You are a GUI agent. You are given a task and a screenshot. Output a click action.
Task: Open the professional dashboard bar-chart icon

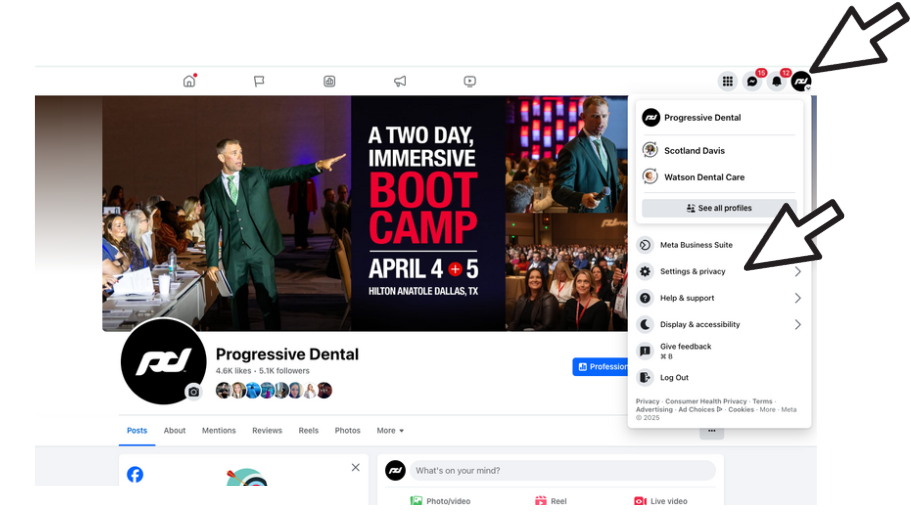[x=329, y=81]
